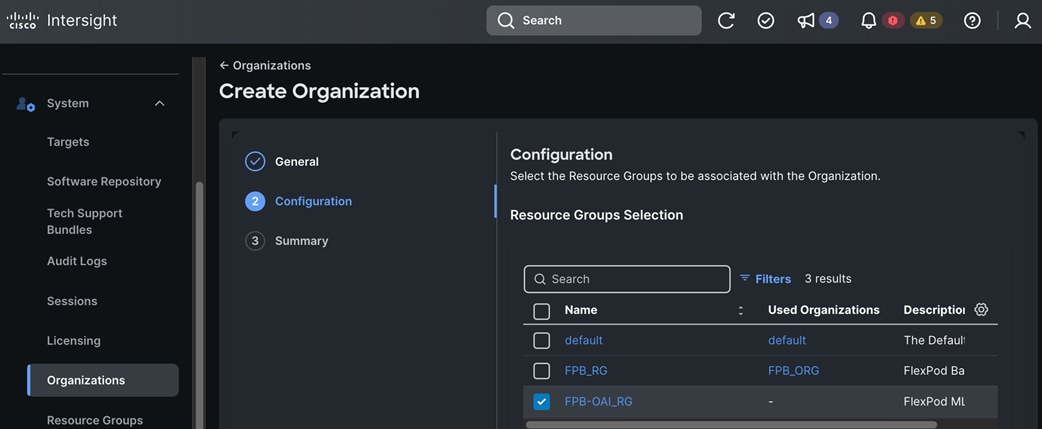Open the alarms bell icon
Viewport: 1042px width, 429px height.
pyautogui.click(x=869, y=21)
